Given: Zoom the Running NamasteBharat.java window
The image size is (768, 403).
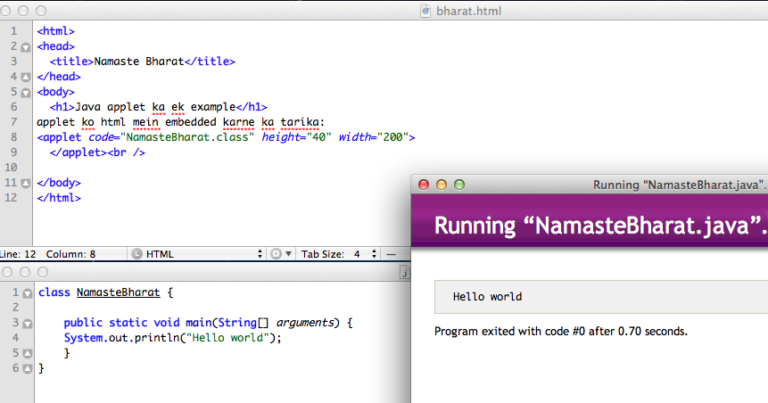Looking at the screenshot, I should coord(459,185).
